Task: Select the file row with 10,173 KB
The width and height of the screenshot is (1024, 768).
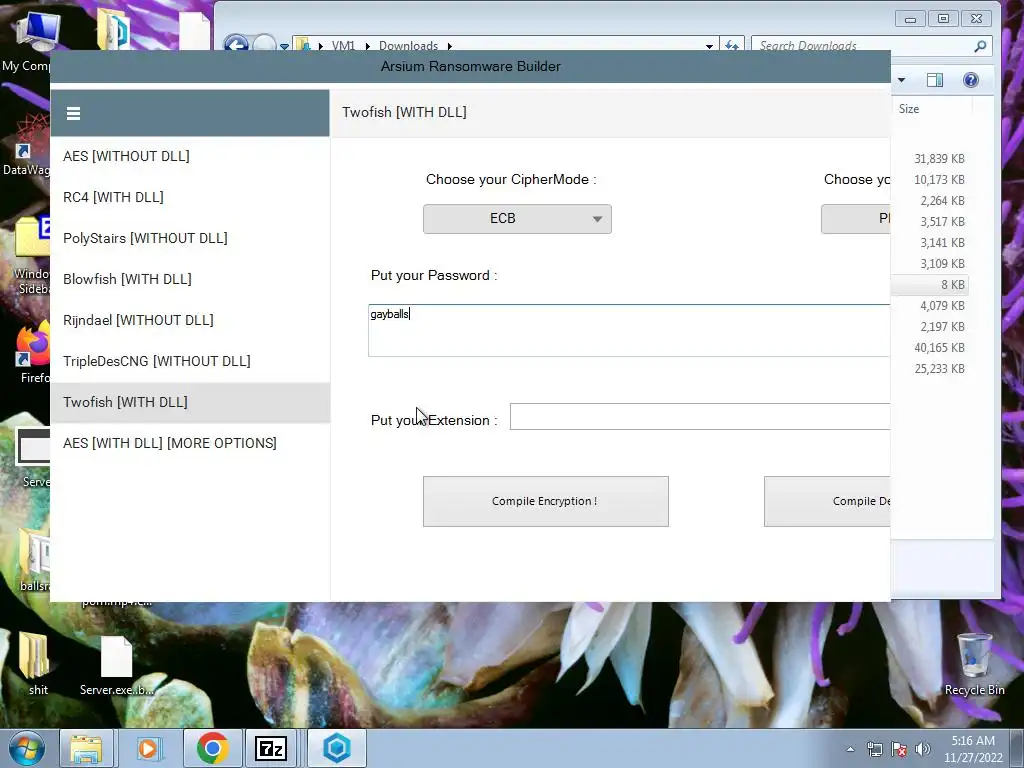Action: (929, 180)
